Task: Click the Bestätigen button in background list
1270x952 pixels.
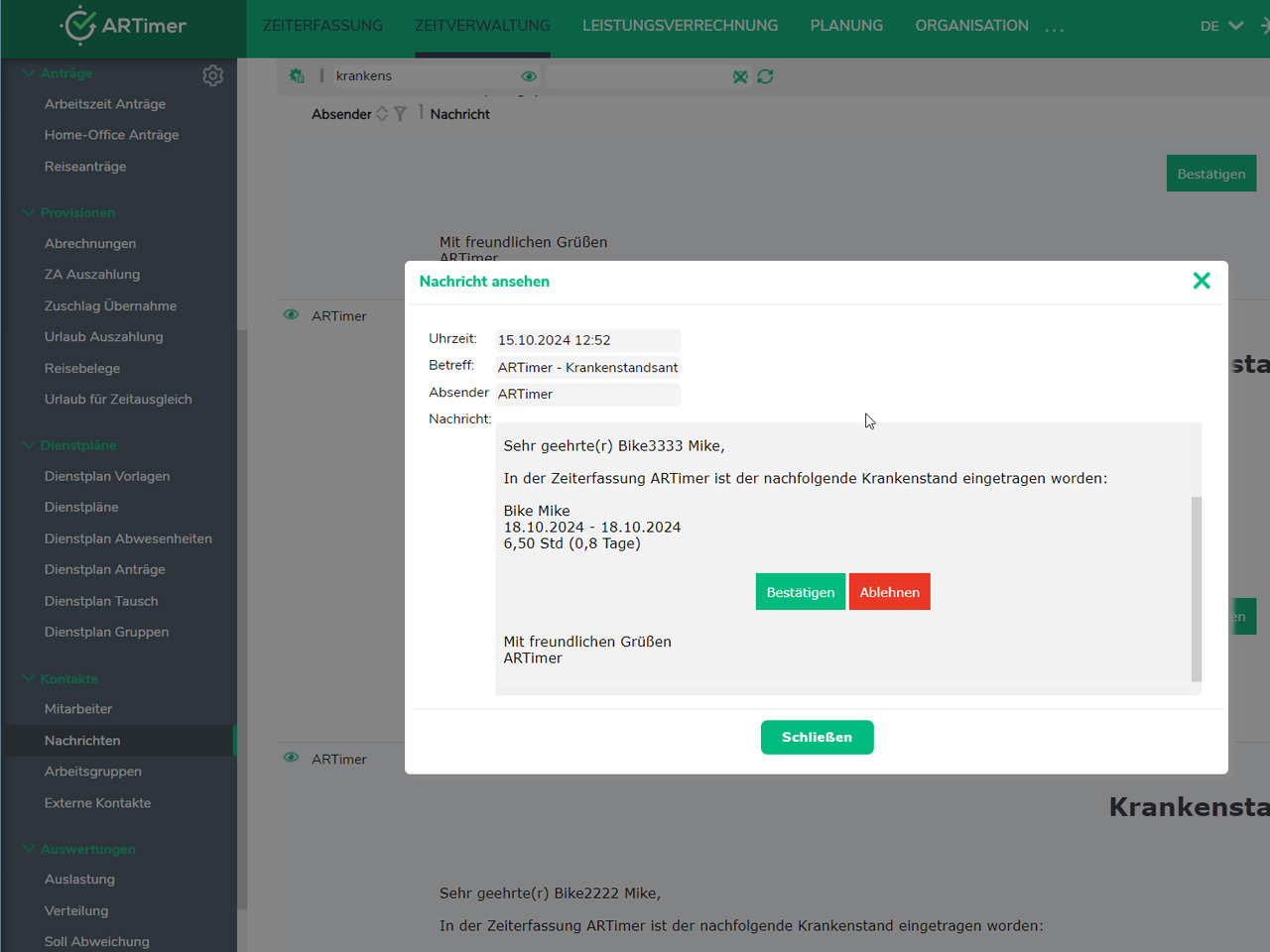Action: pyautogui.click(x=1211, y=174)
